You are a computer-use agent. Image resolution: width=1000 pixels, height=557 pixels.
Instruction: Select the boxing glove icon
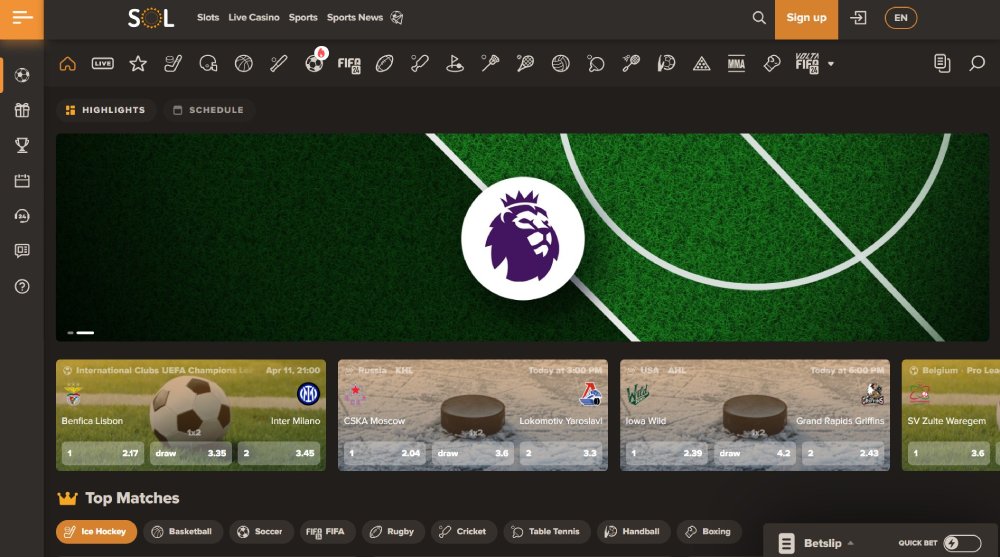coord(772,63)
